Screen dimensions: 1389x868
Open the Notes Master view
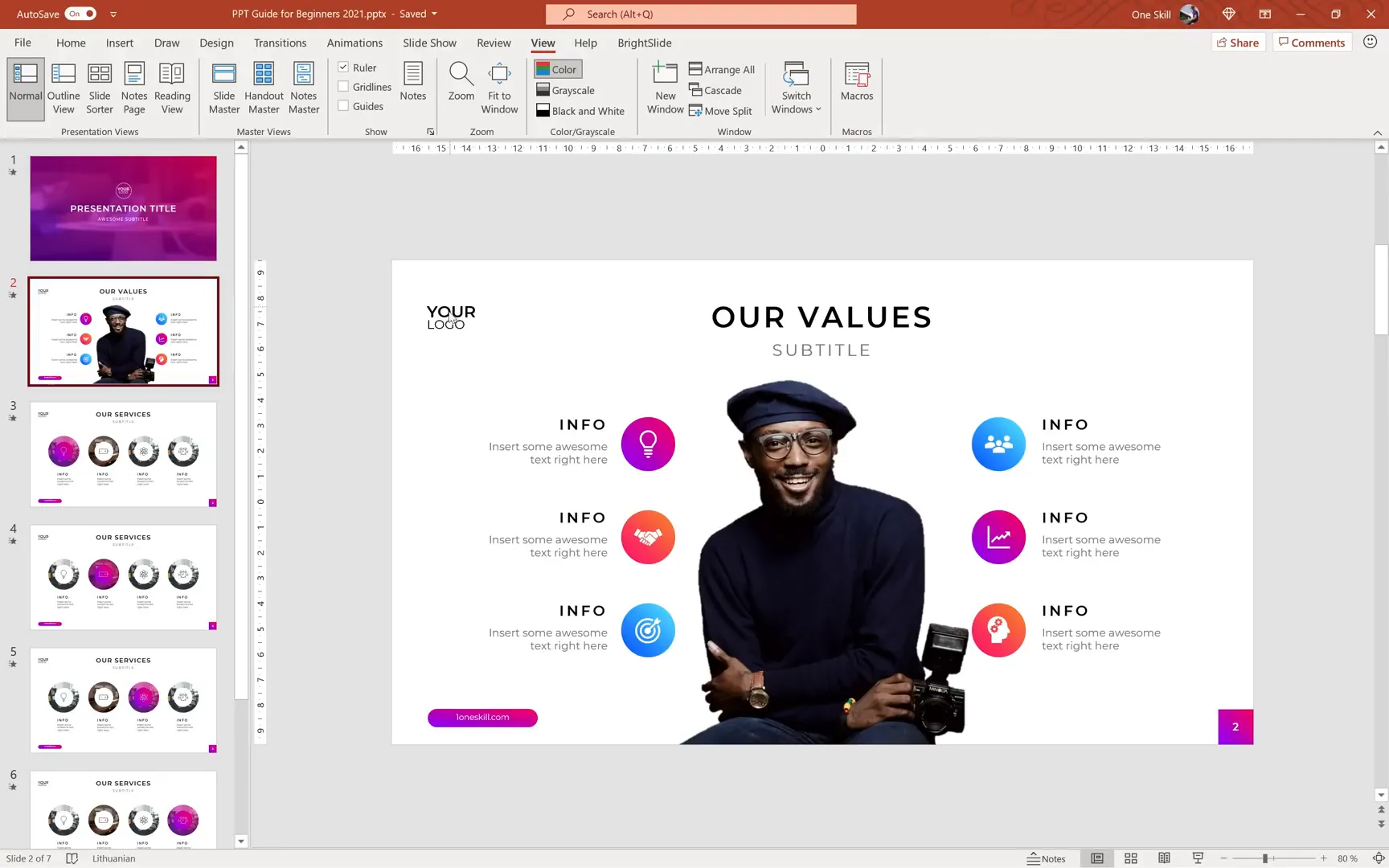click(304, 88)
